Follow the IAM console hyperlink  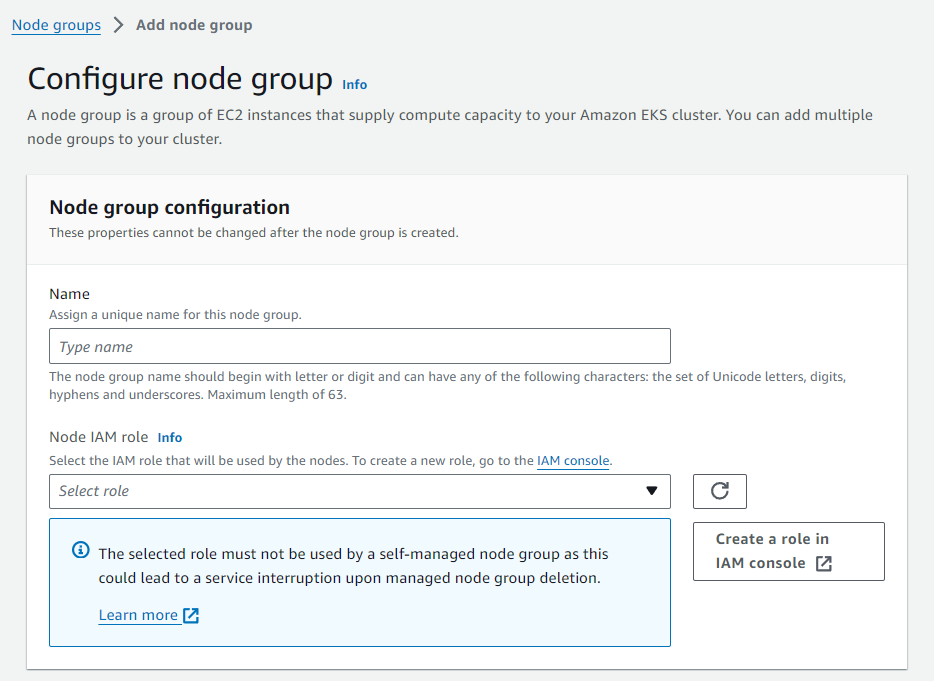[x=573, y=461]
